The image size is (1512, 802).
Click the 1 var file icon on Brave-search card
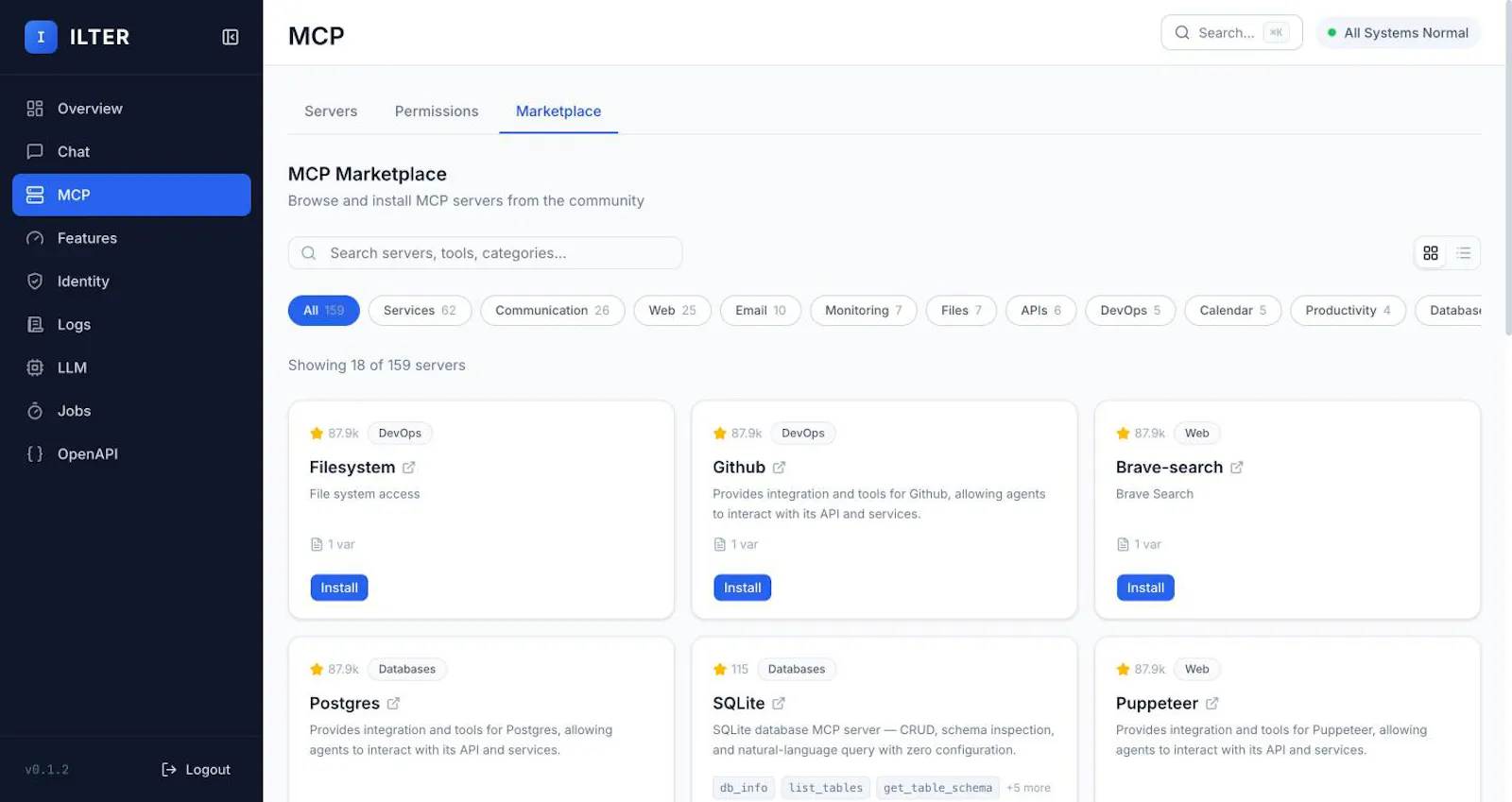point(1123,545)
